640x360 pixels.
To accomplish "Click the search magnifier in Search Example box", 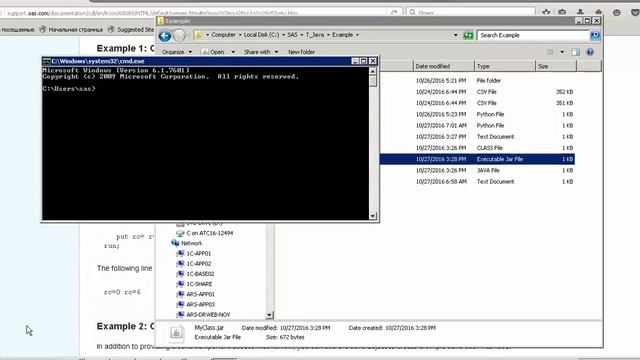I will 595,36.
